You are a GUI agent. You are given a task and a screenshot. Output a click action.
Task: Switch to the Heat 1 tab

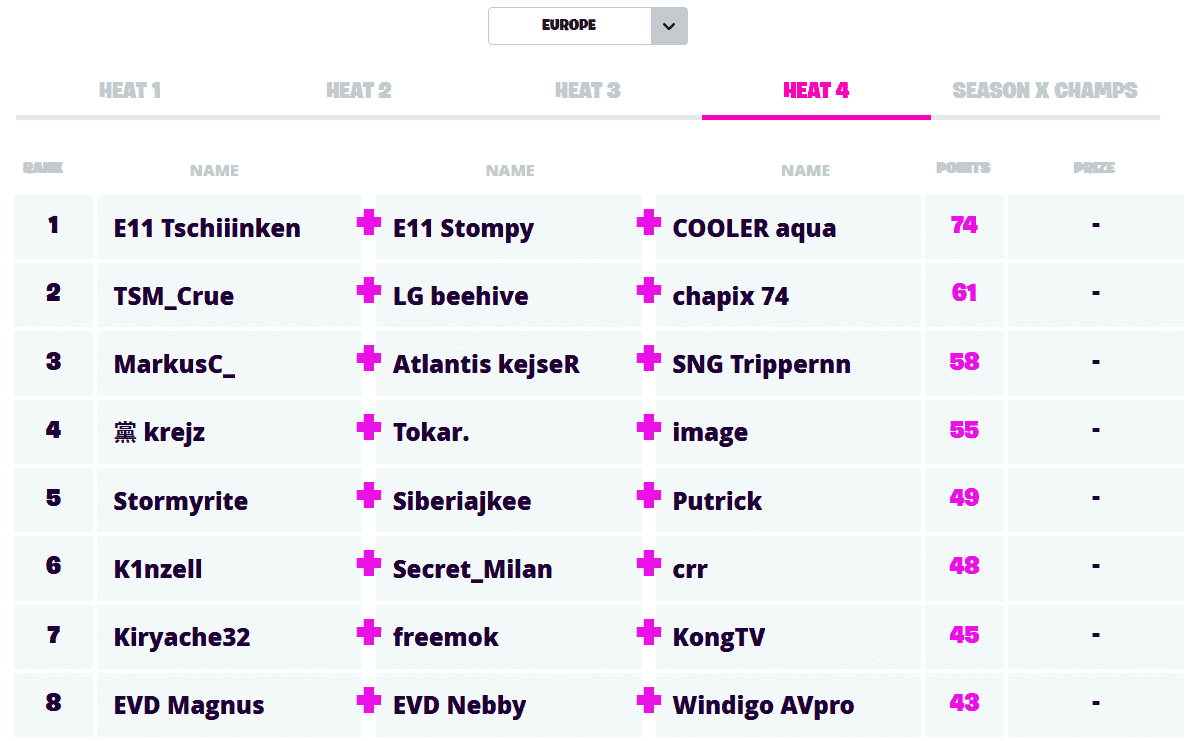coord(130,91)
